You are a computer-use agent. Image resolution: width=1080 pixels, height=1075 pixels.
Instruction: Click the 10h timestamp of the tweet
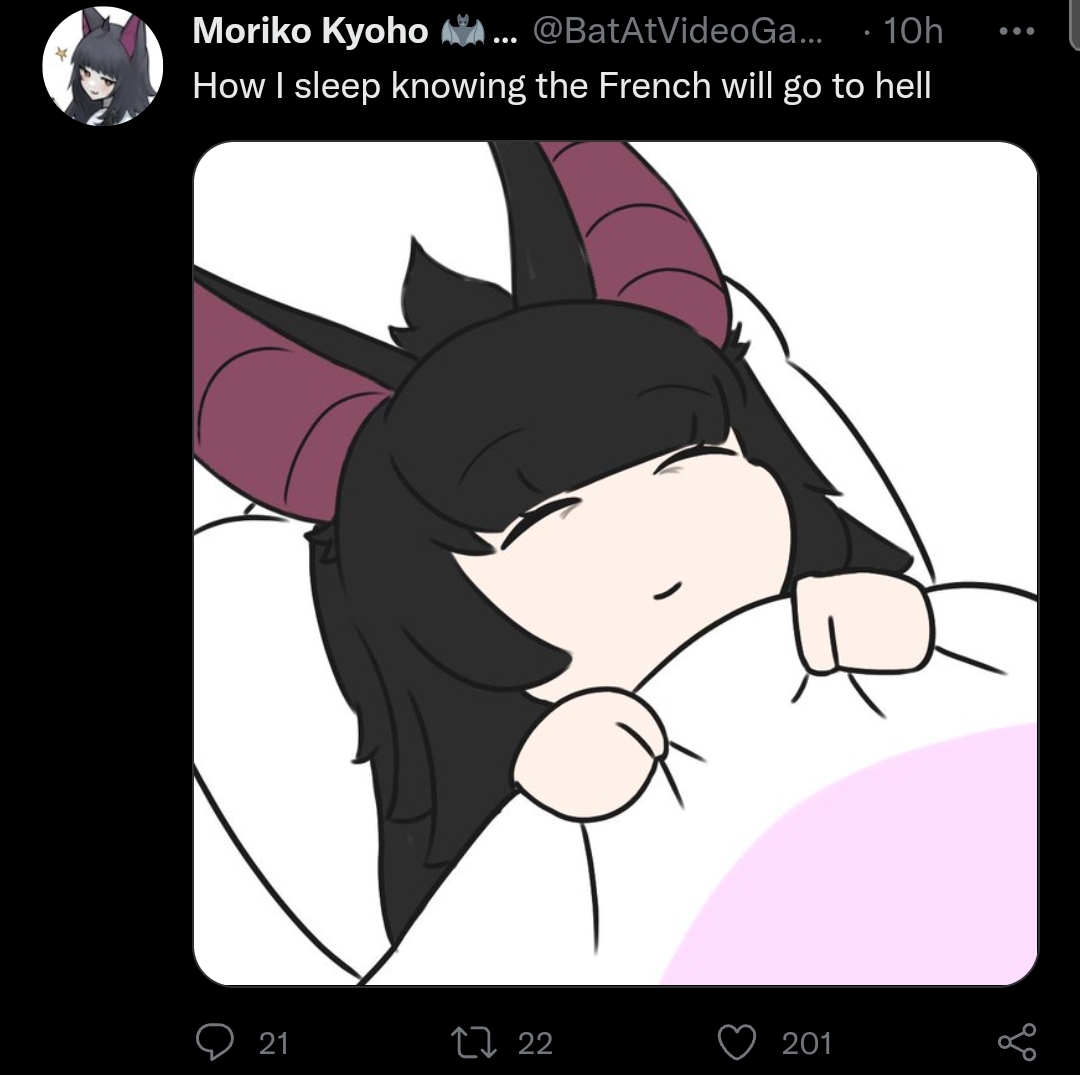pyautogui.click(x=913, y=31)
